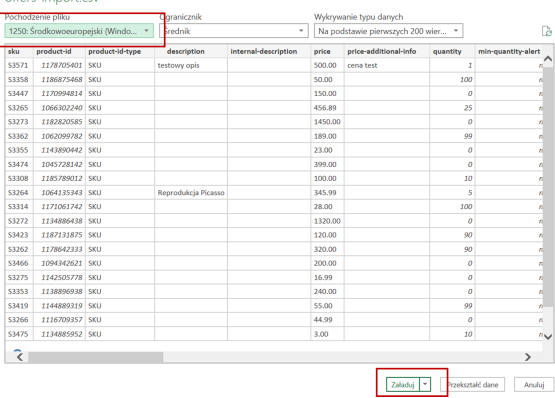Screen dimensions: 555x398
Task: Click the sku cell S3447
Action: pos(19,94)
